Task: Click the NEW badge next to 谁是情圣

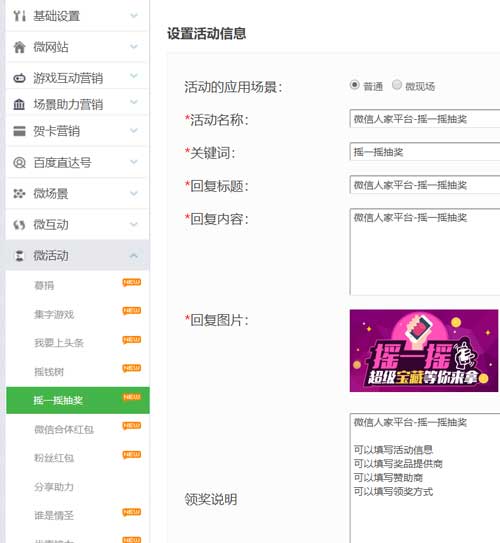Action: 132,512
